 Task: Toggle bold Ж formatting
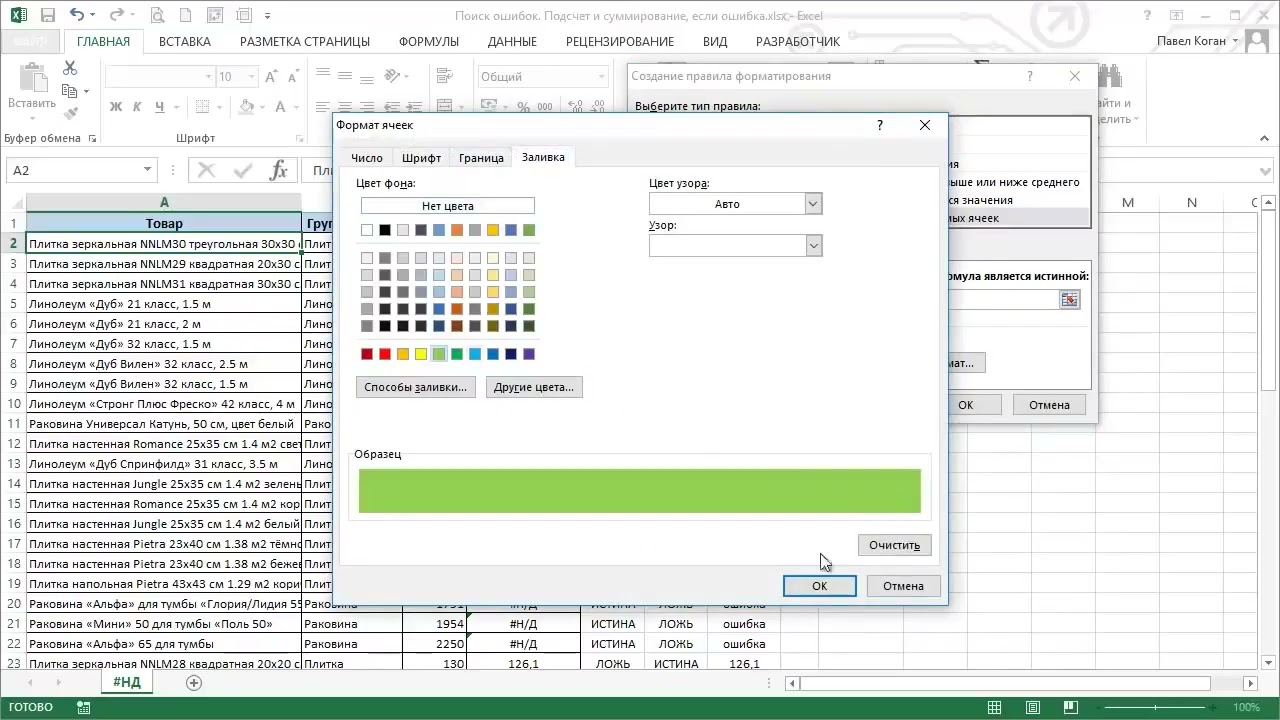point(116,107)
